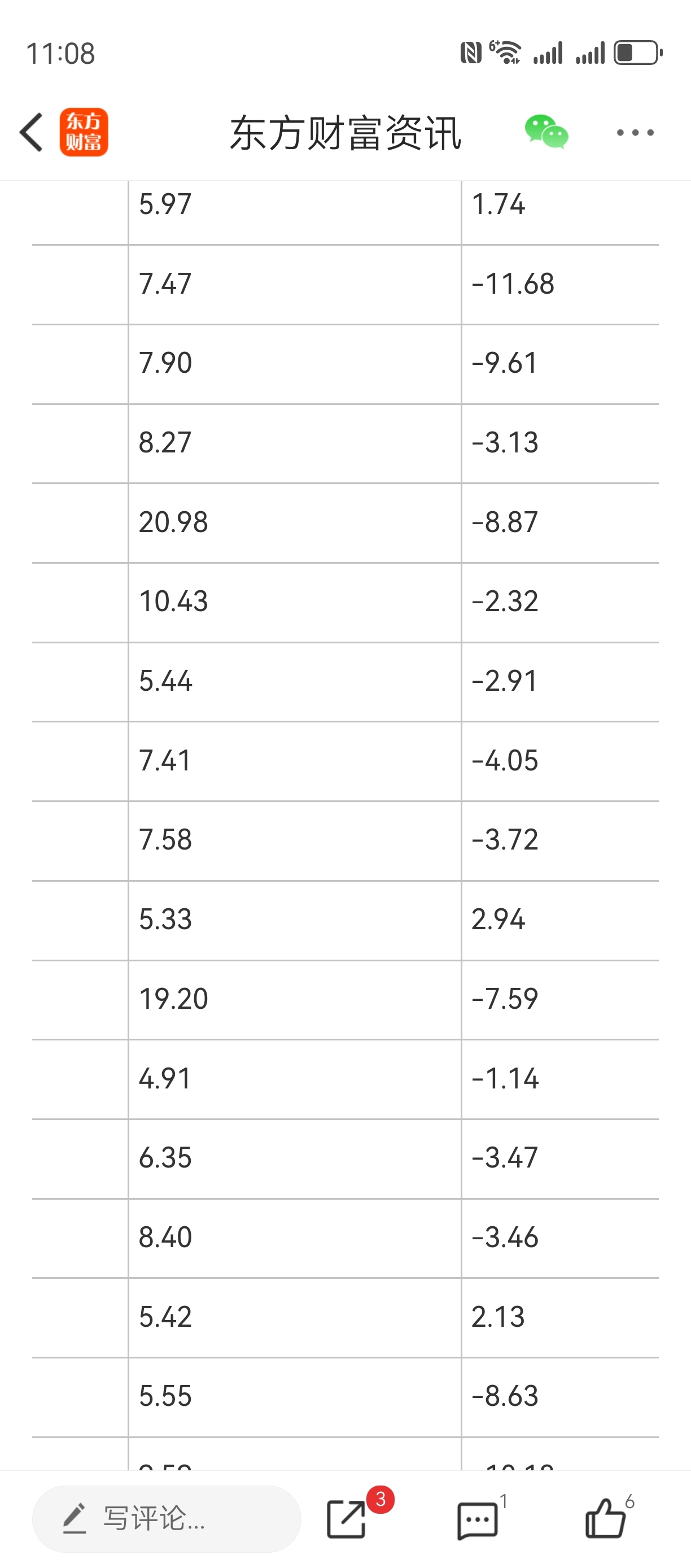Screen dimensions: 691x1568
Task: Tap the 19.20 table value
Action: (173, 999)
